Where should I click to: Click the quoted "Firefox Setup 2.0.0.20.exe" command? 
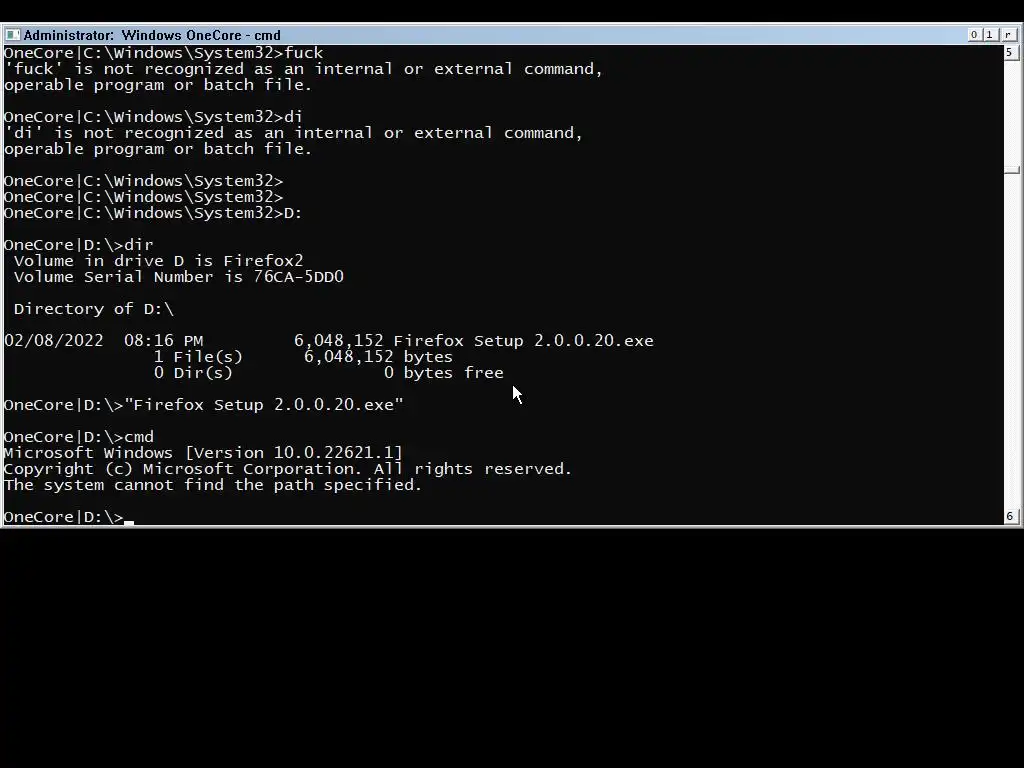264,405
